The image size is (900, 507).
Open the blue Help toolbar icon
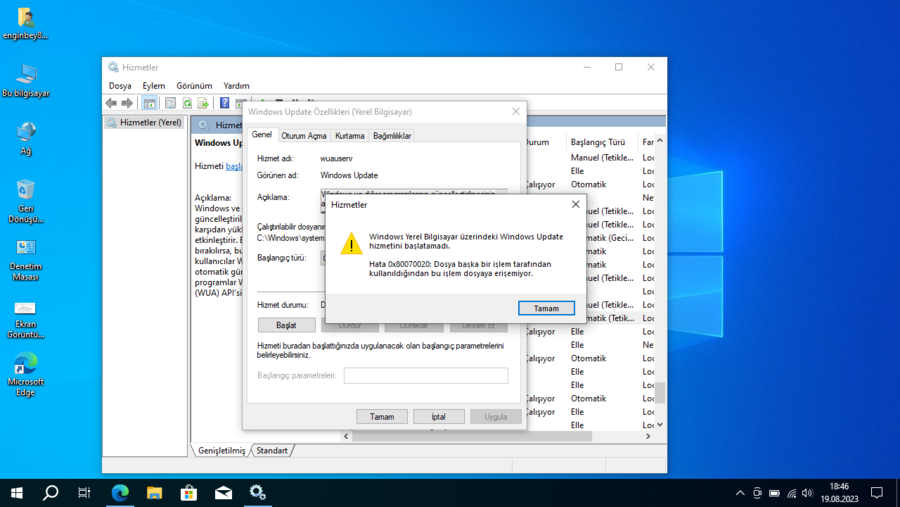click(224, 103)
